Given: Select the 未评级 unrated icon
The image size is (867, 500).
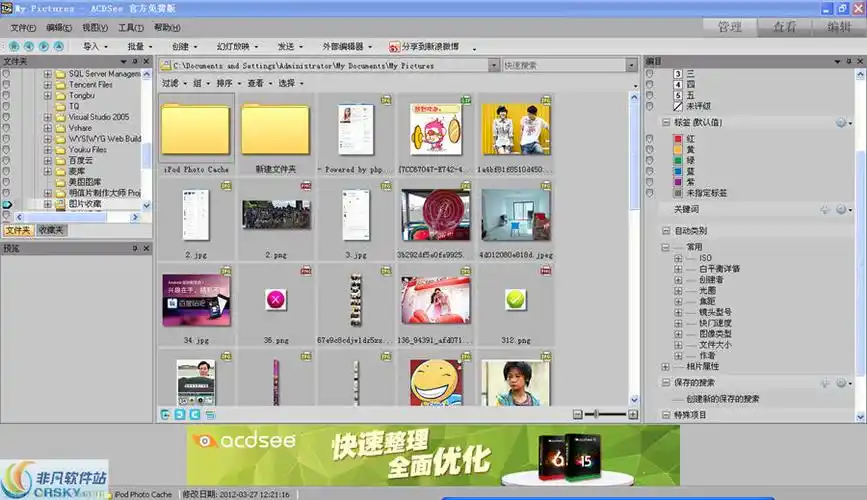Looking at the screenshot, I should click(x=678, y=106).
